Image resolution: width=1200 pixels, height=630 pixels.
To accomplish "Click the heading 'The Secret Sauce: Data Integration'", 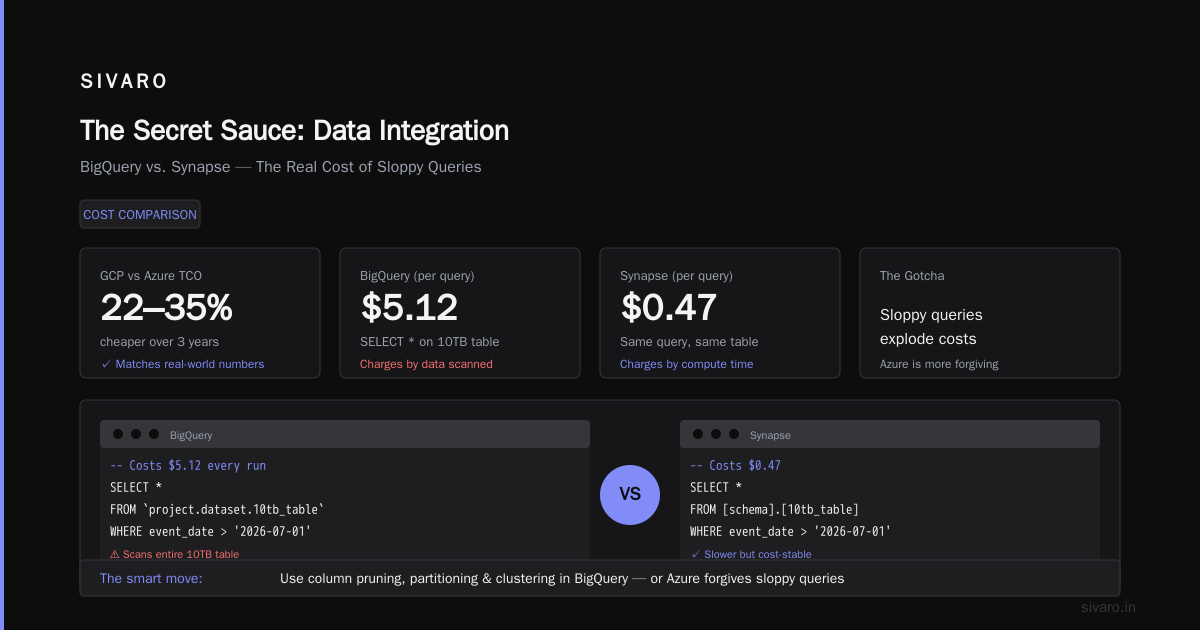I will [294, 130].
